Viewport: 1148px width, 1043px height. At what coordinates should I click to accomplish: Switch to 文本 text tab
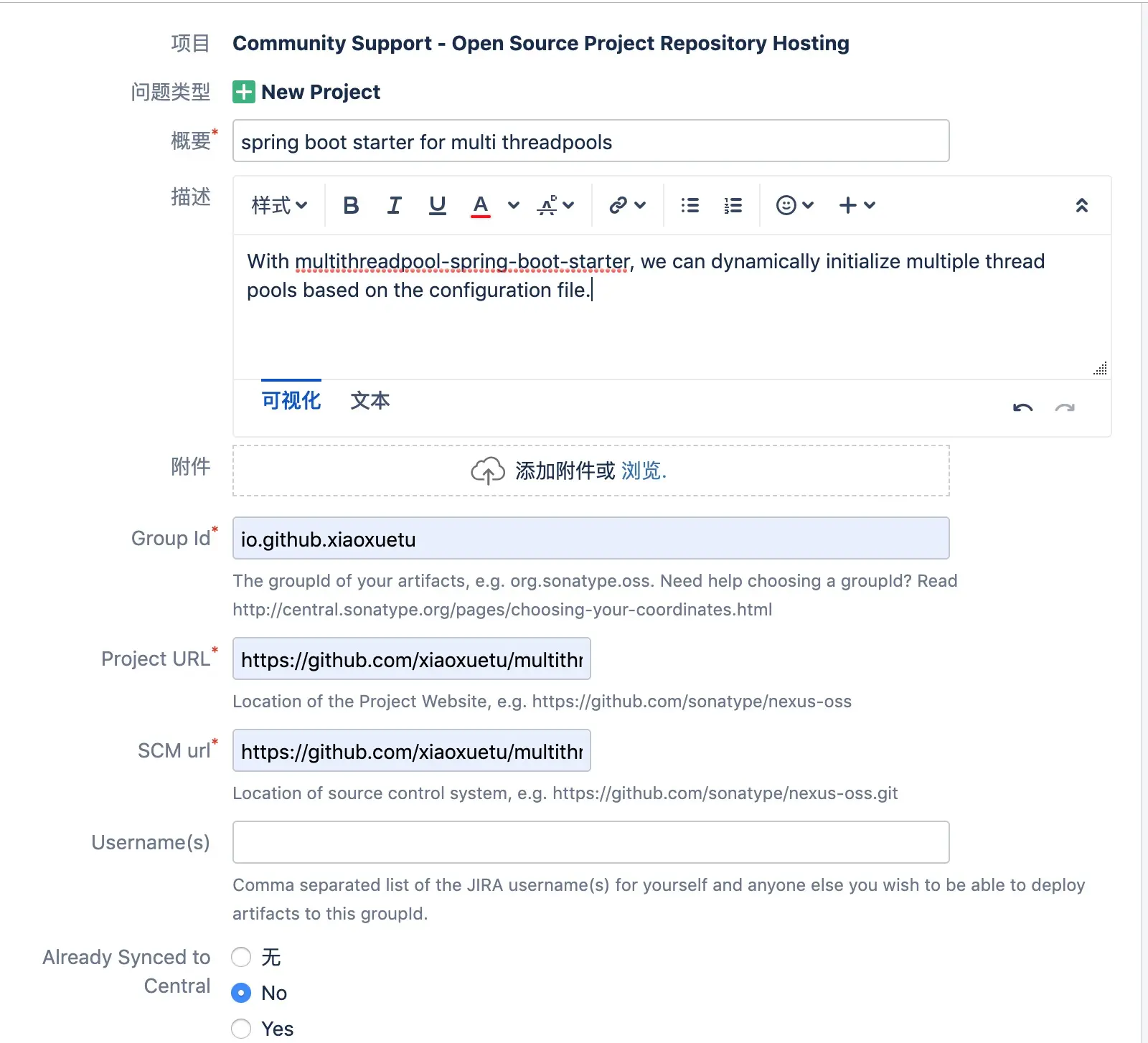tap(370, 400)
